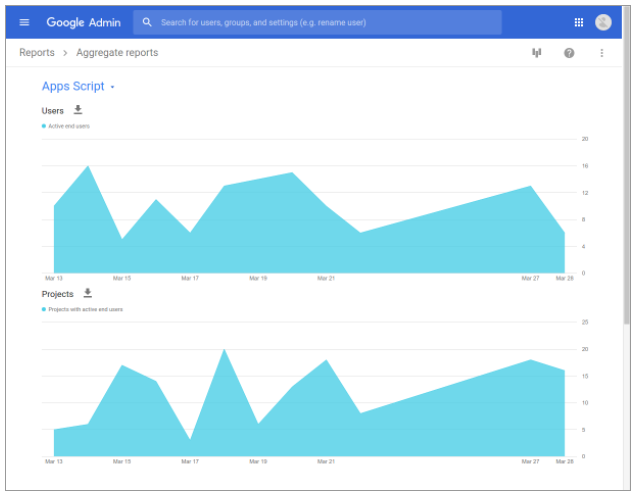Open the three-dot more options menu

[602, 53]
